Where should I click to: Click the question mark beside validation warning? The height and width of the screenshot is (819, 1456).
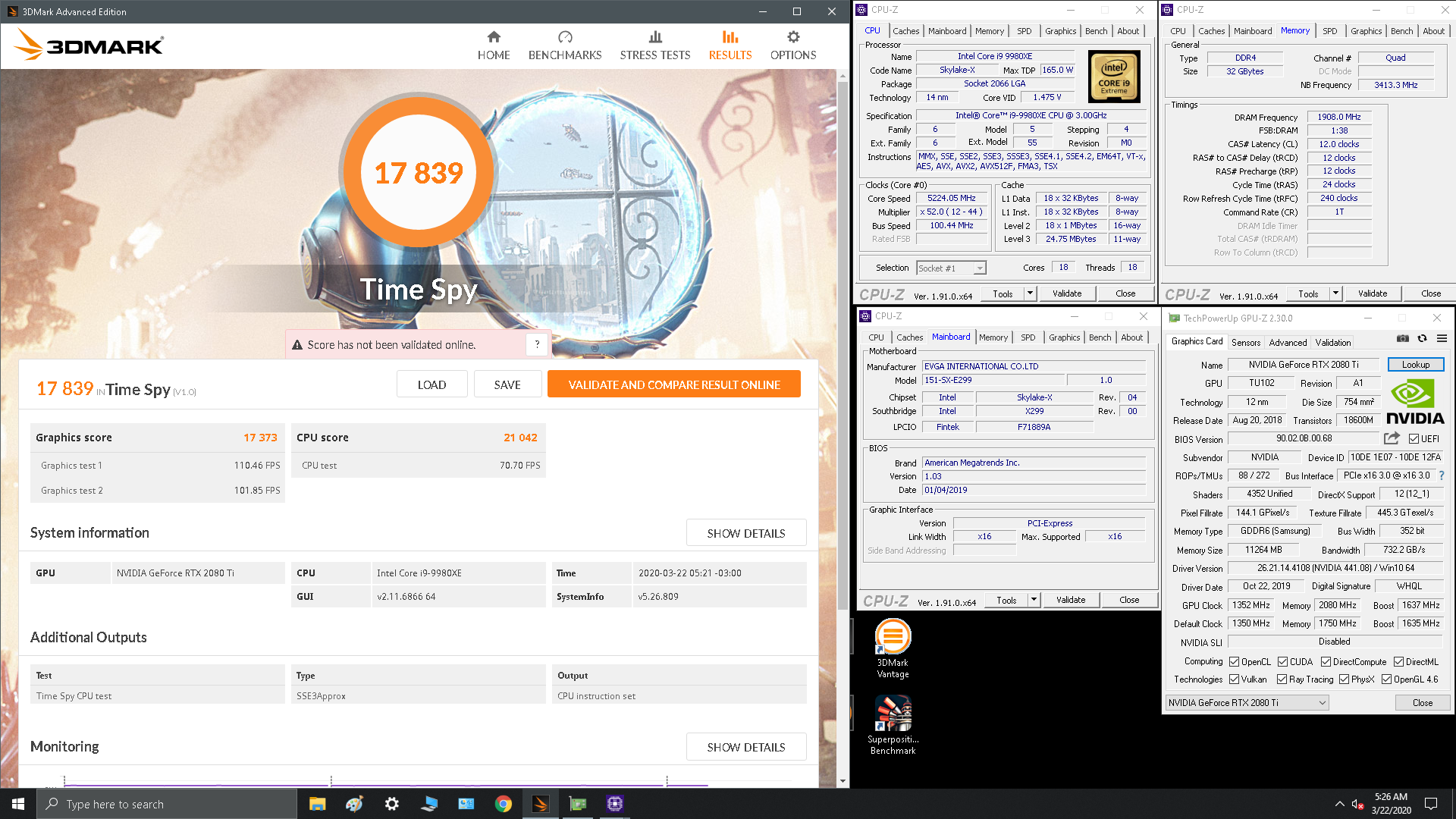537,344
